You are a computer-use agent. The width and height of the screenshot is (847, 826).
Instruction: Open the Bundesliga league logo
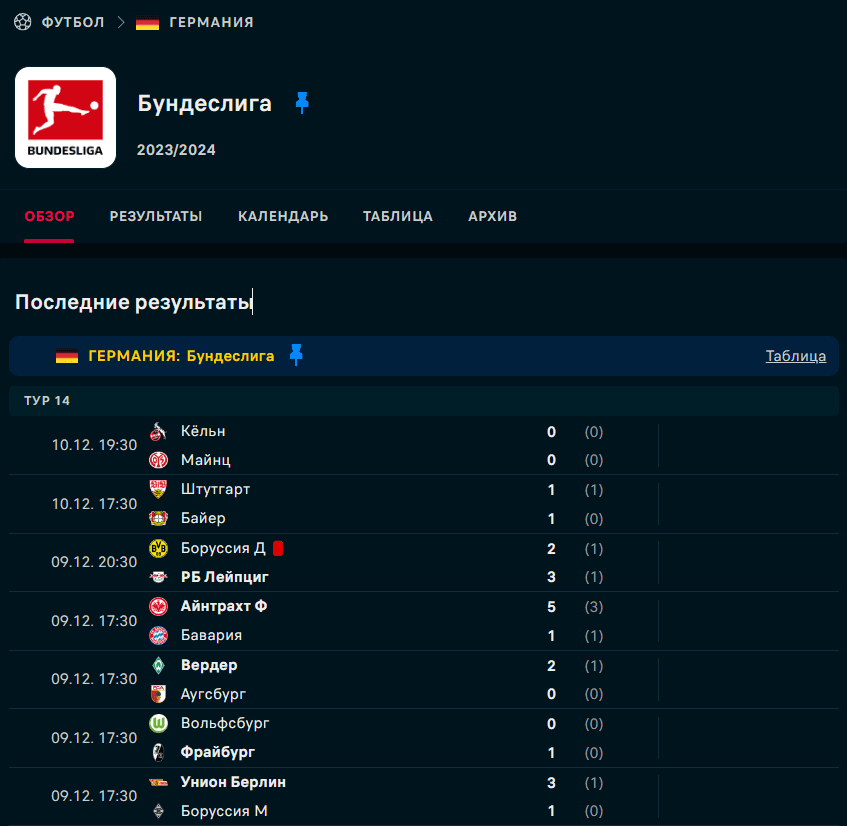coord(65,117)
